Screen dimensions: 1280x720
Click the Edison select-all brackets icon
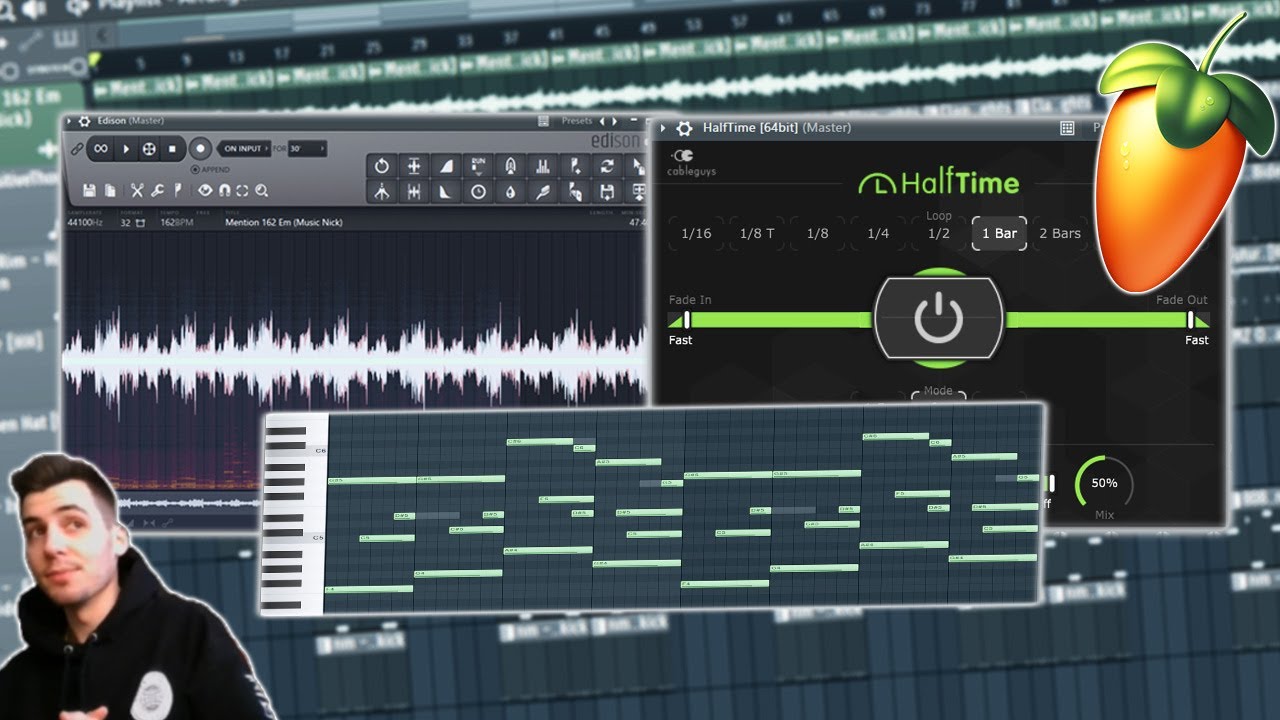[242, 191]
